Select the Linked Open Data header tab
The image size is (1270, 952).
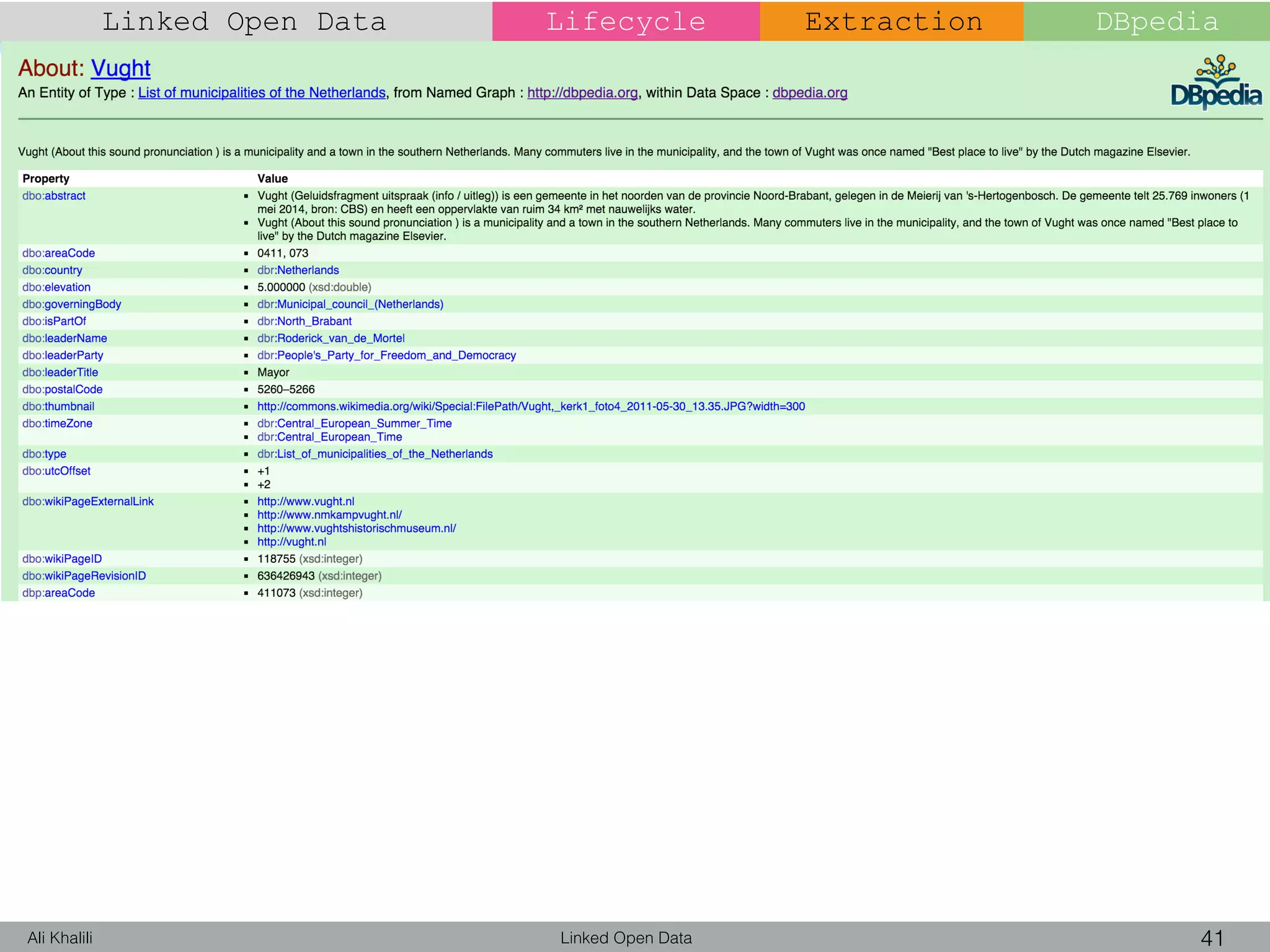click(246, 22)
